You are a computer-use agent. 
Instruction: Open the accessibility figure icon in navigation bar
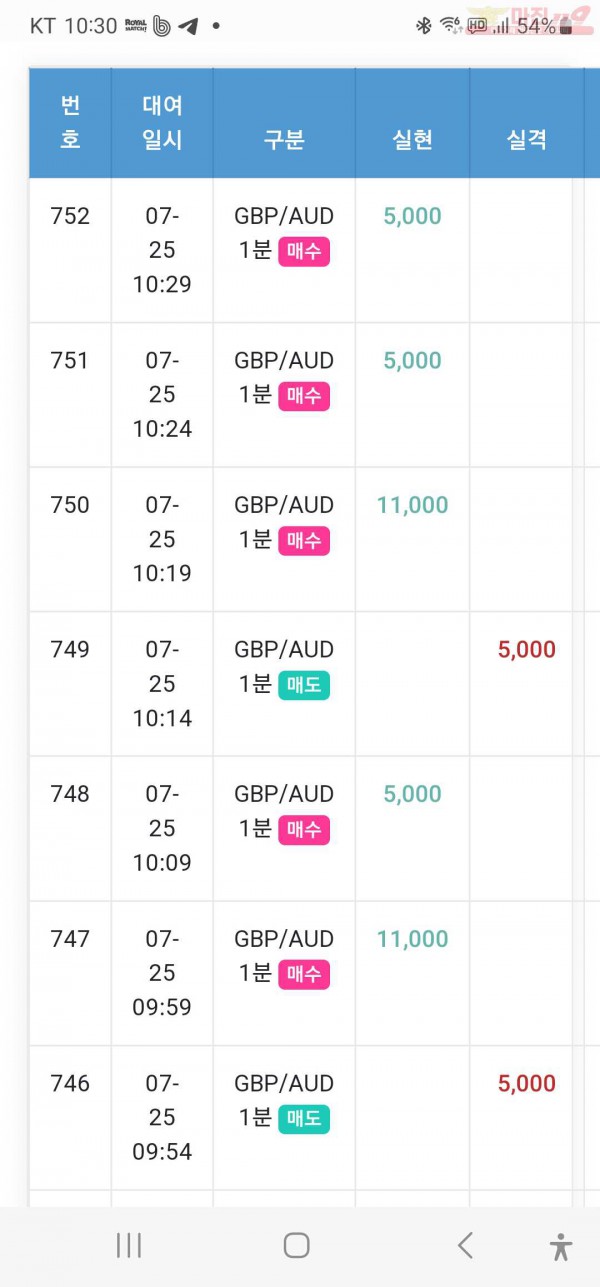point(561,1246)
